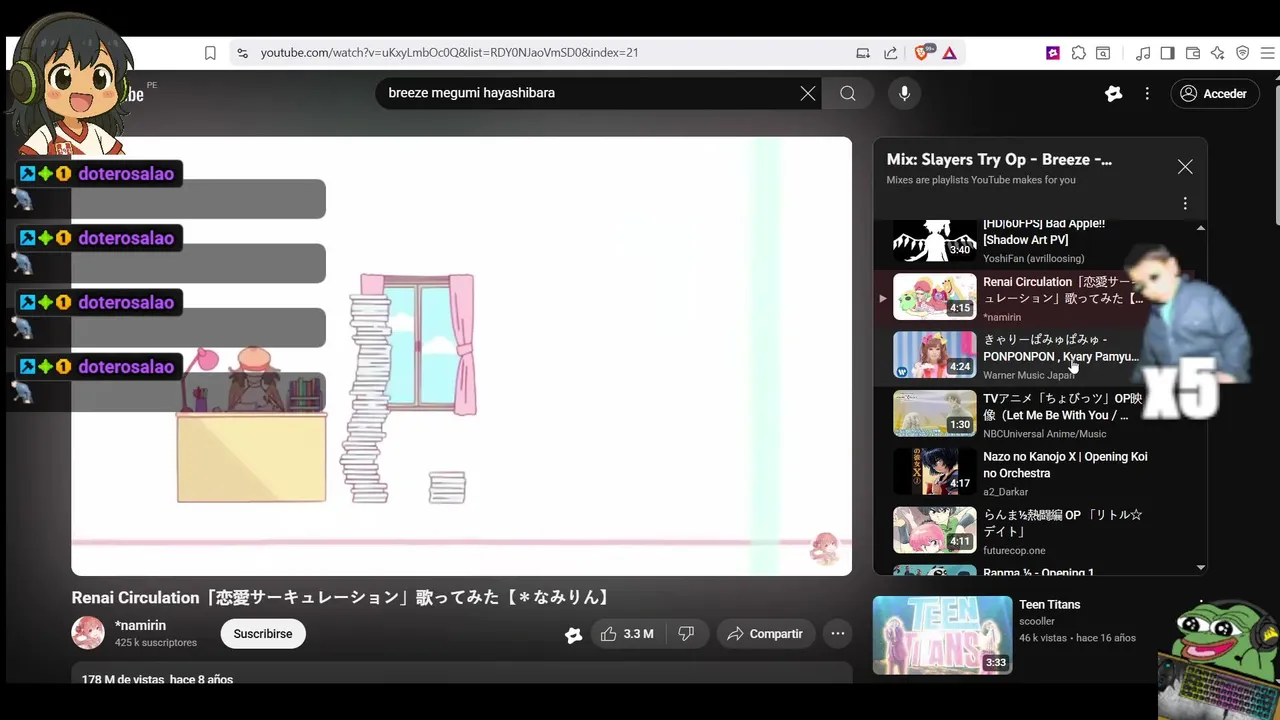Image resolution: width=1280 pixels, height=720 pixels.
Task: Select Renai Circulation playlist entry by namirin
Action: (x=1035, y=297)
